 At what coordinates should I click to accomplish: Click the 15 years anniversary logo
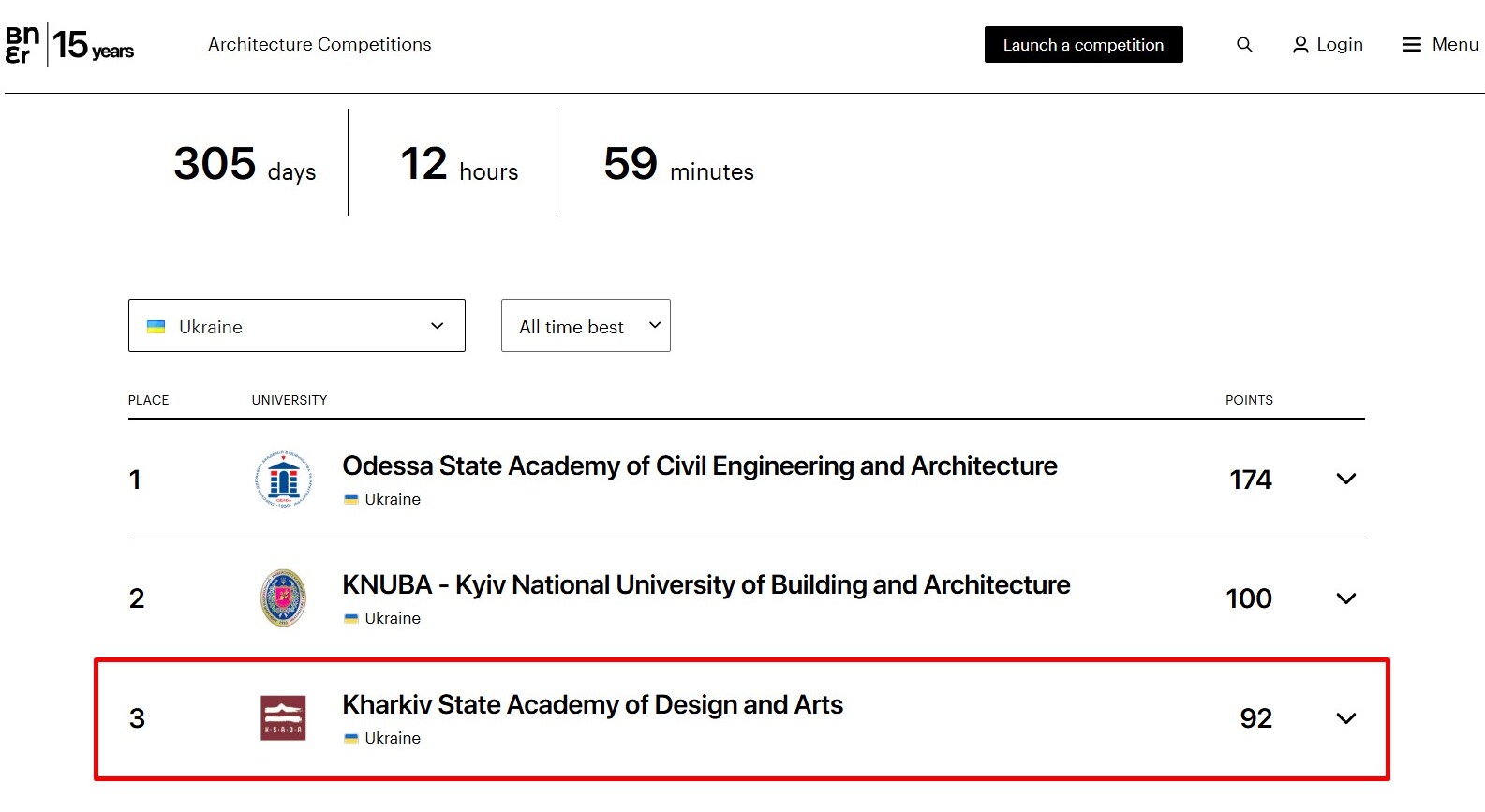(x=93, y=45)
